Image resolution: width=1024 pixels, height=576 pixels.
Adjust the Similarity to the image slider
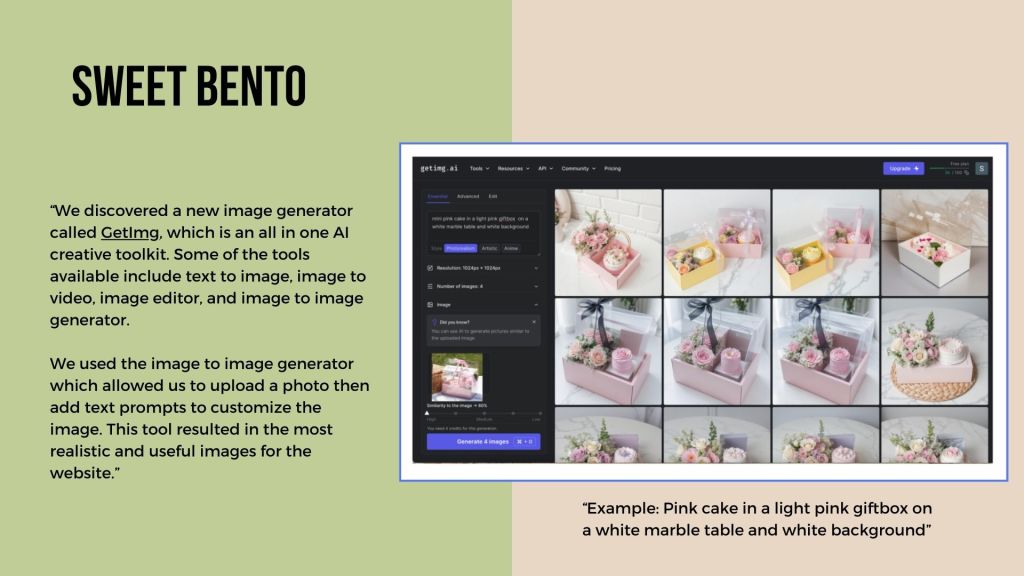[x=428, y=412]
